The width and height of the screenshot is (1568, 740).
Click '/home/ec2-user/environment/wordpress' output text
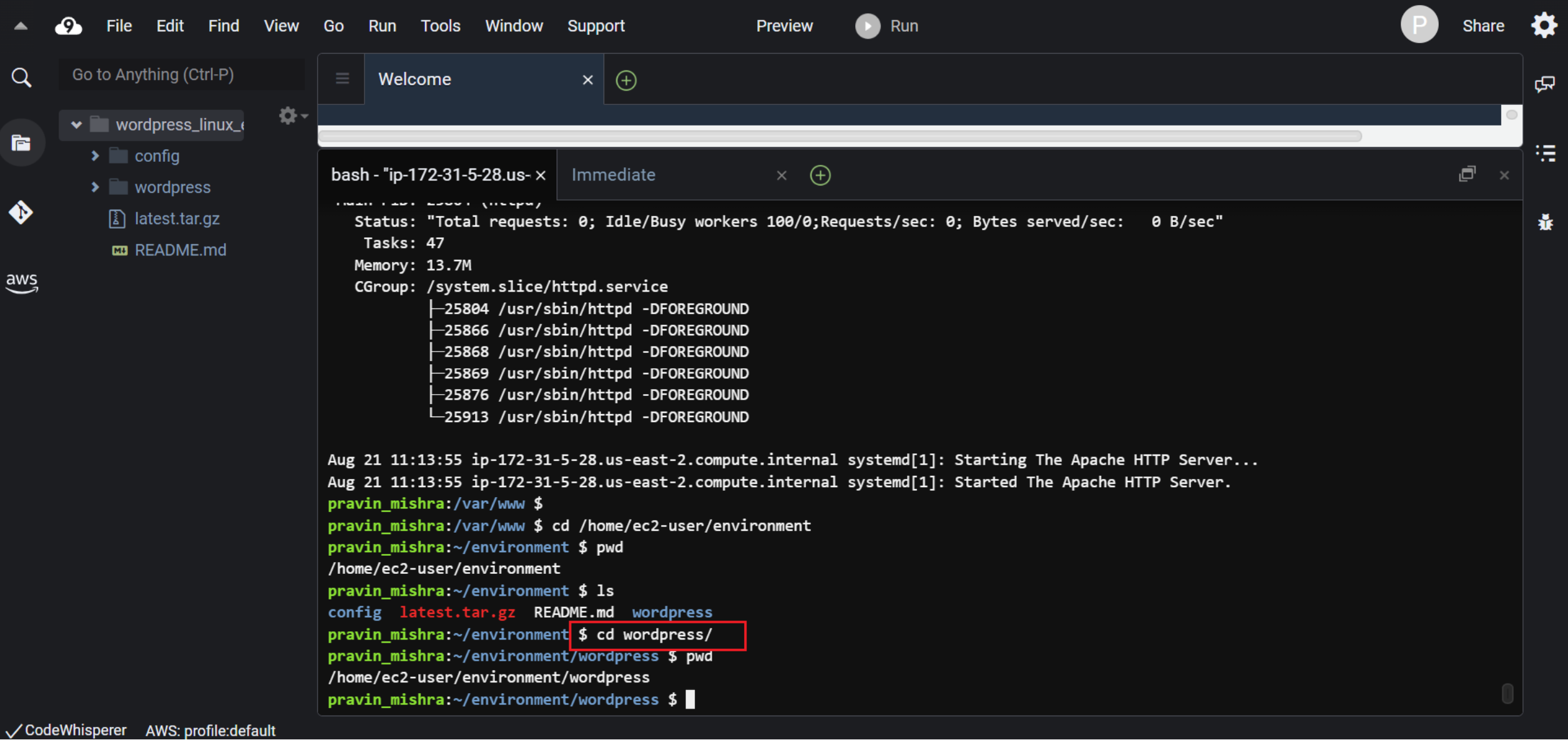(489, 678)
